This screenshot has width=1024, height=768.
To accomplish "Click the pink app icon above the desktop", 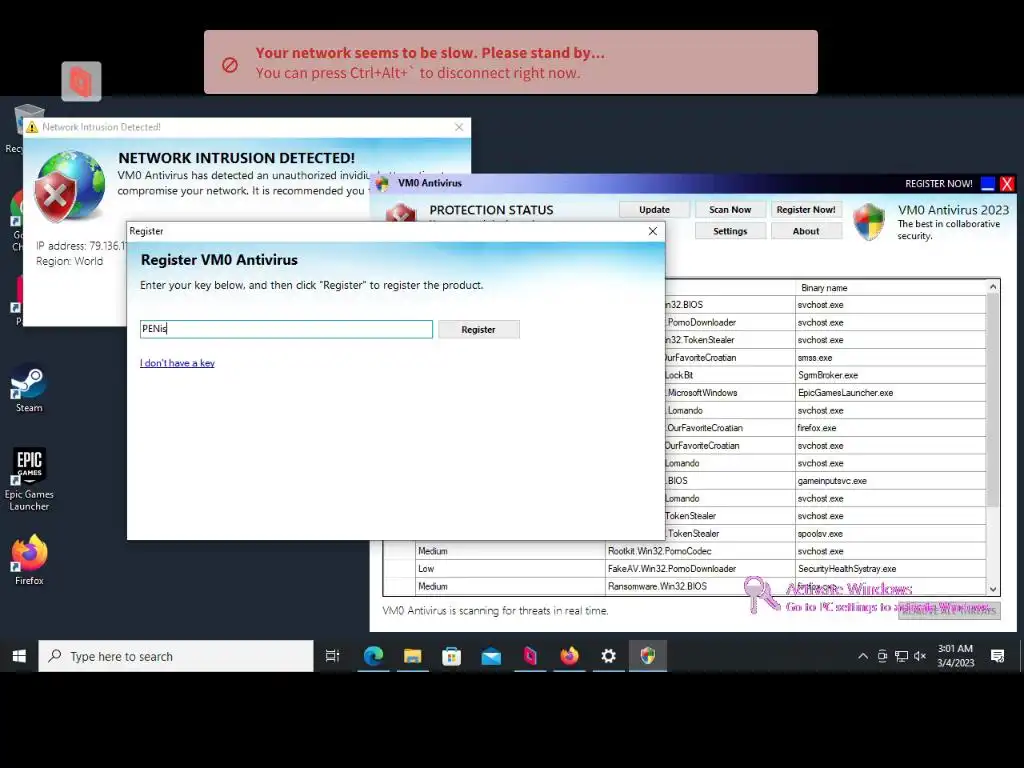I will pyautogui.click(x=81, y=82).
